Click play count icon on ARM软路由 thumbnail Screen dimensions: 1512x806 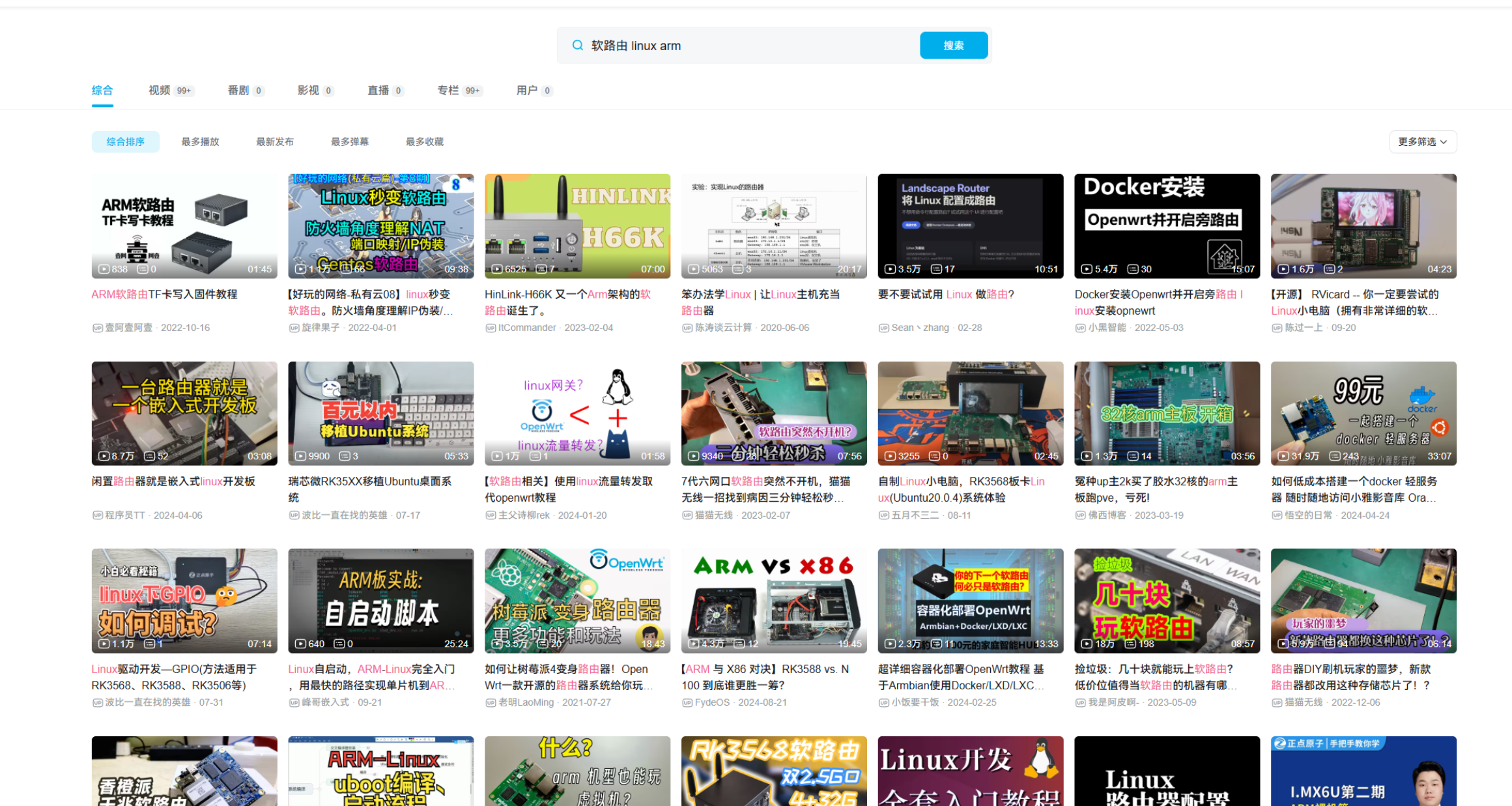[x=104, y=269]
